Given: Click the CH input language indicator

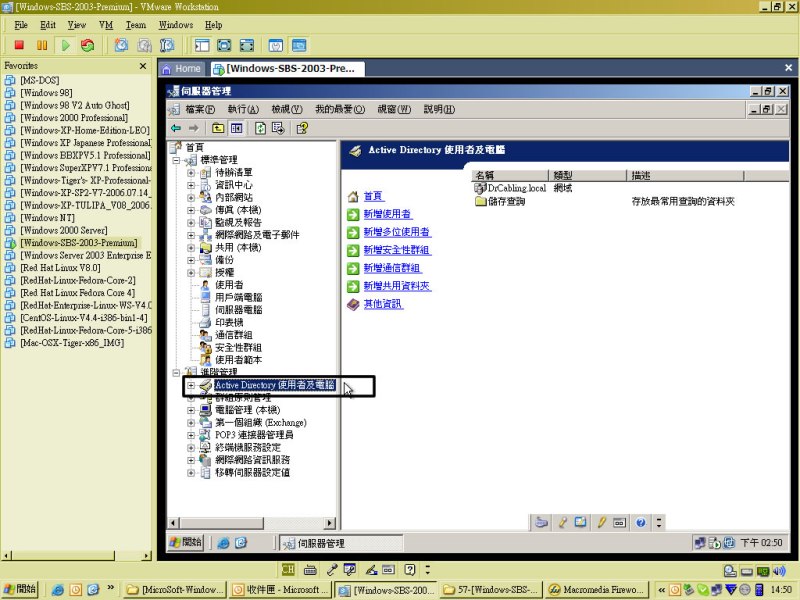Looking at the screenshot, I should 288,569.
